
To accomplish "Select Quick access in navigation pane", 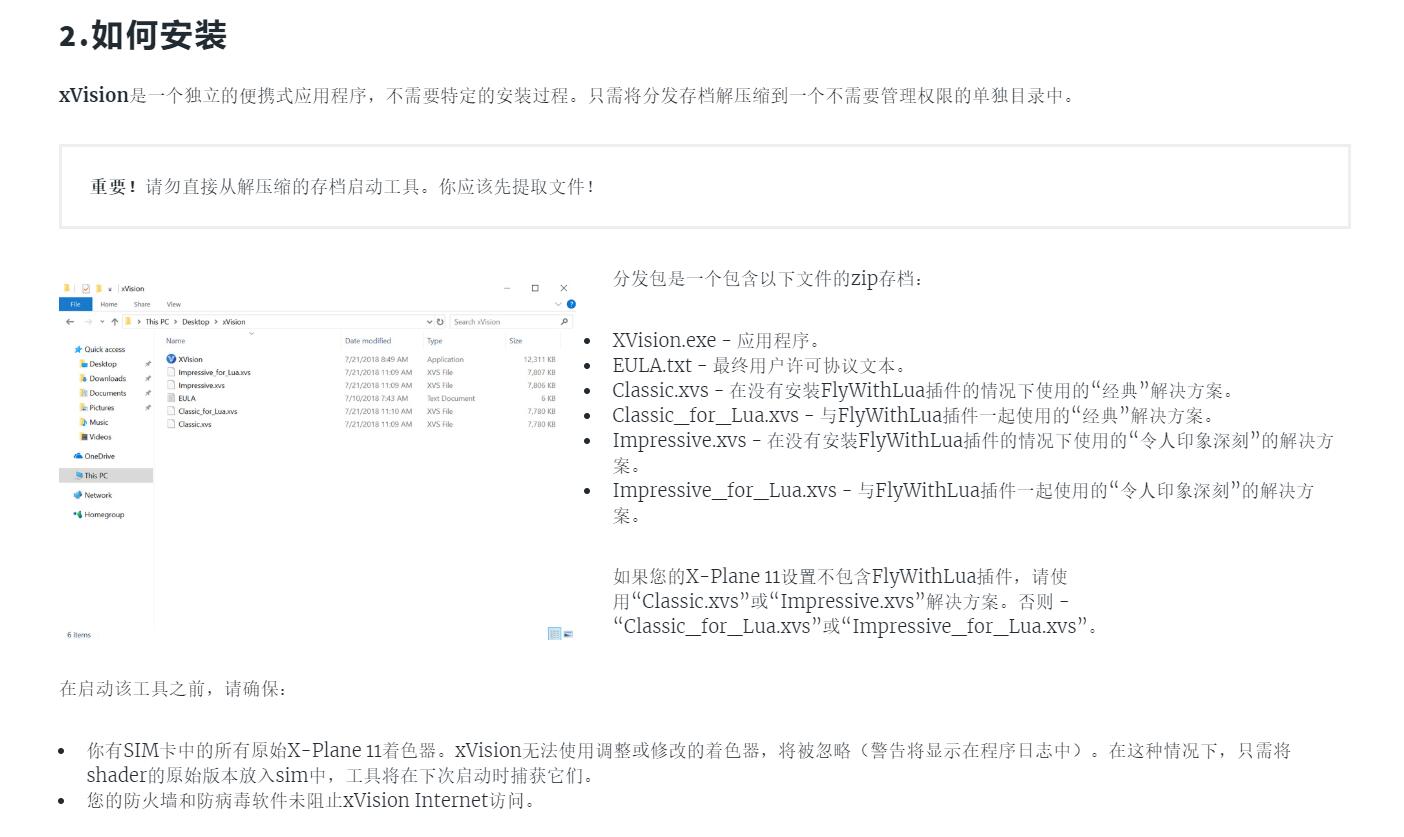I will click(x=100, y=349).
